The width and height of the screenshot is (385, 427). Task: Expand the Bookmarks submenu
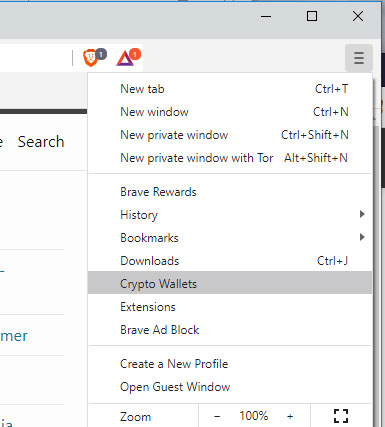pos(230,238)
